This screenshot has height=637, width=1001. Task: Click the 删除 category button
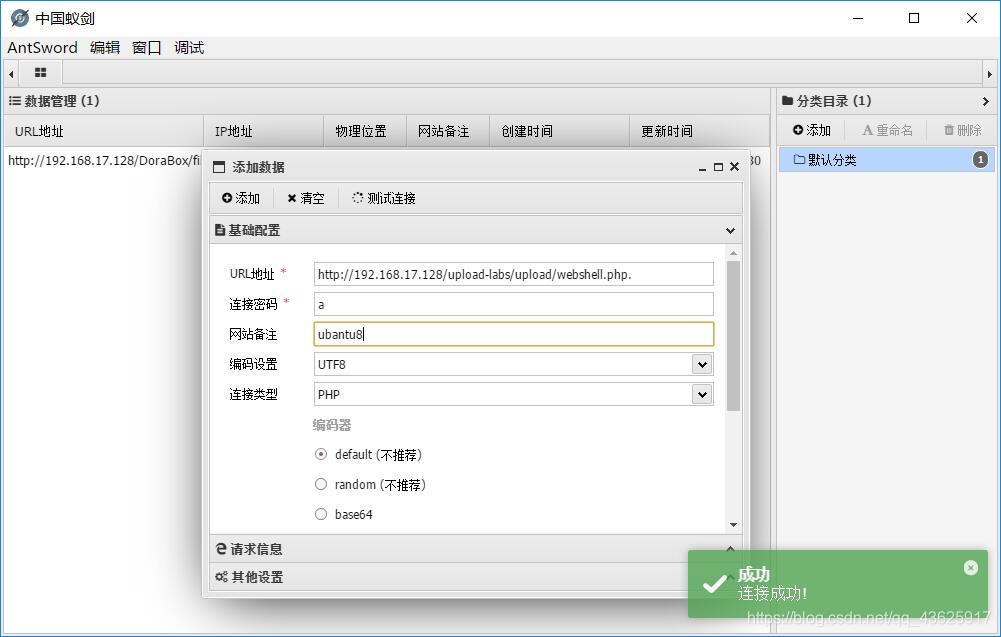tap(963, 130)
